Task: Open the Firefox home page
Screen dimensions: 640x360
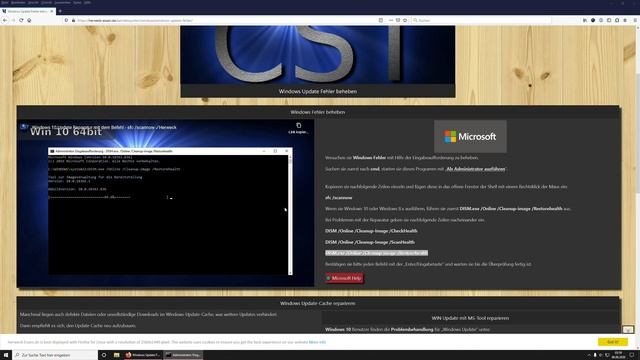Action: pos(29,20)
